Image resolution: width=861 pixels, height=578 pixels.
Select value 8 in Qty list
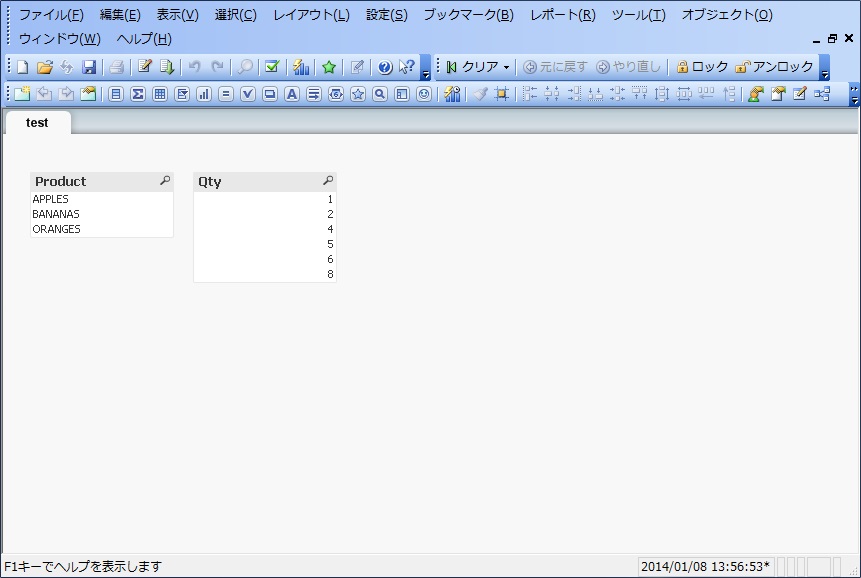point(265,274)
